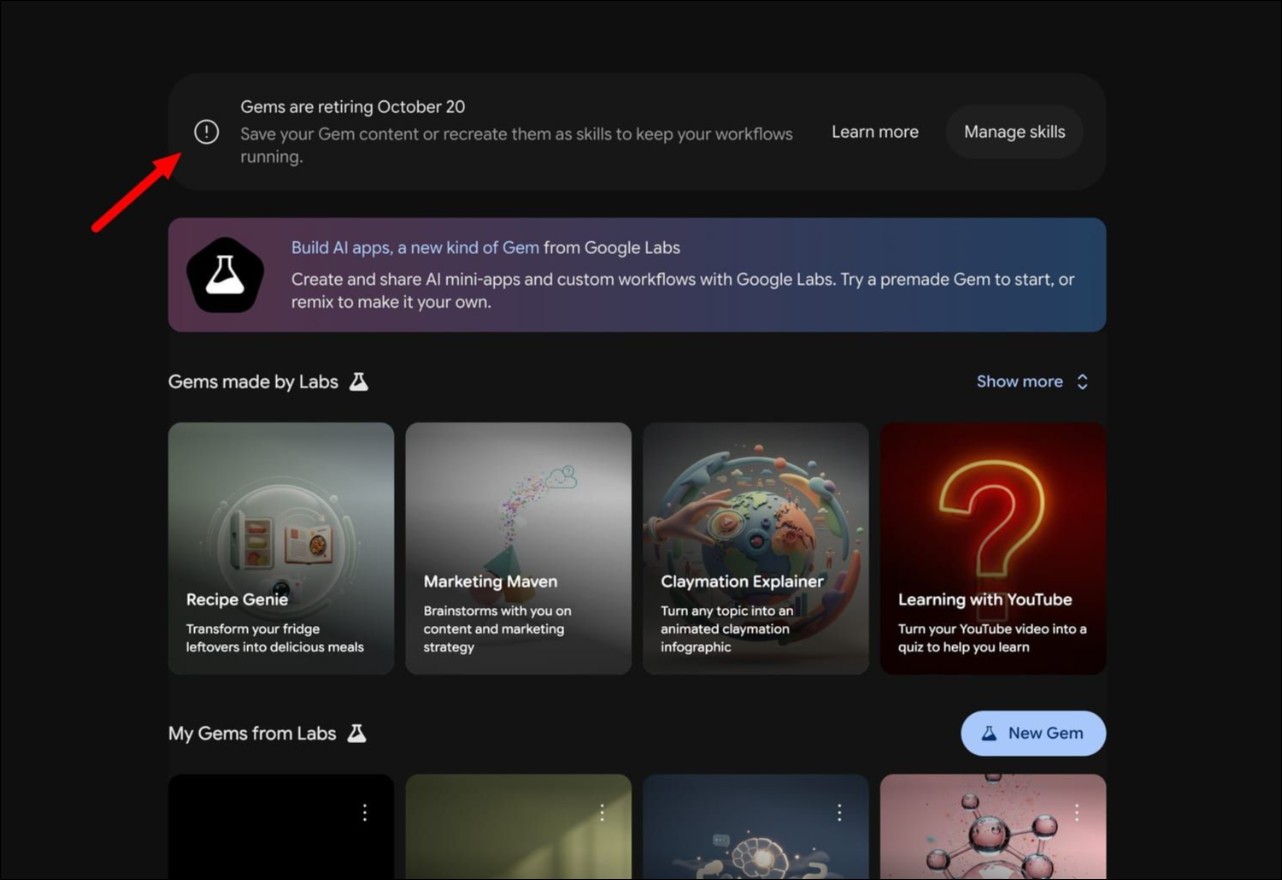Launch the Learning with YouTube gem card
Screen dimensions: 1282x880
tap(993, 548)
